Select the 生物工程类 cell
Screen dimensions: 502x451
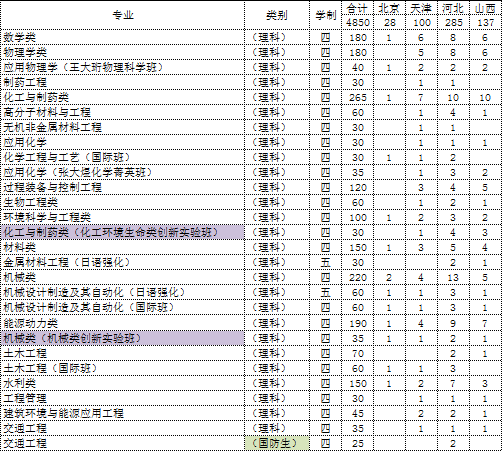tap(123, 202)
